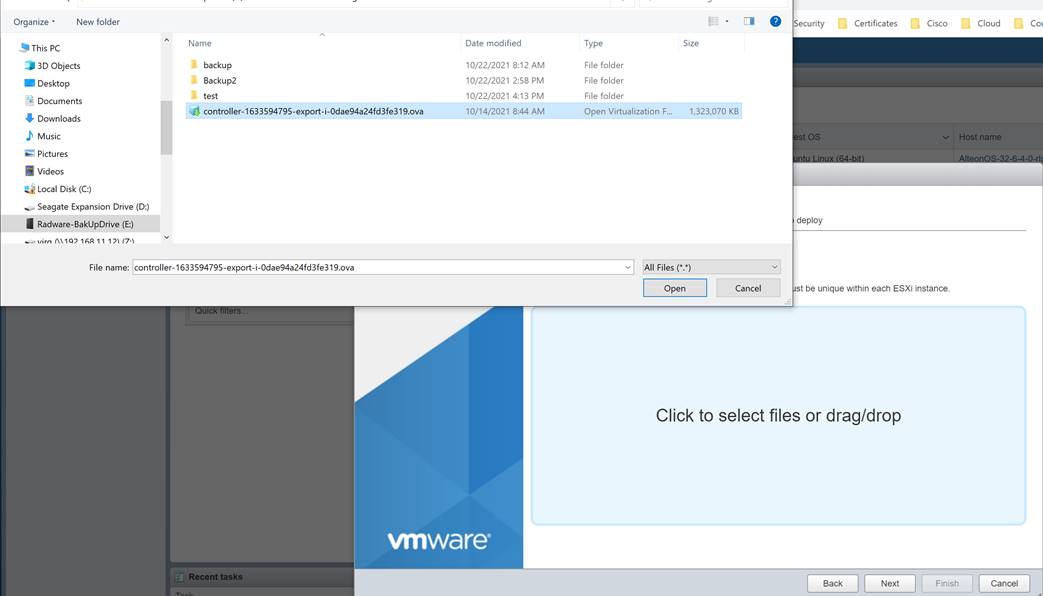Click the Open button to confirm file selection
1043x596 pixels.
point(674,287)
